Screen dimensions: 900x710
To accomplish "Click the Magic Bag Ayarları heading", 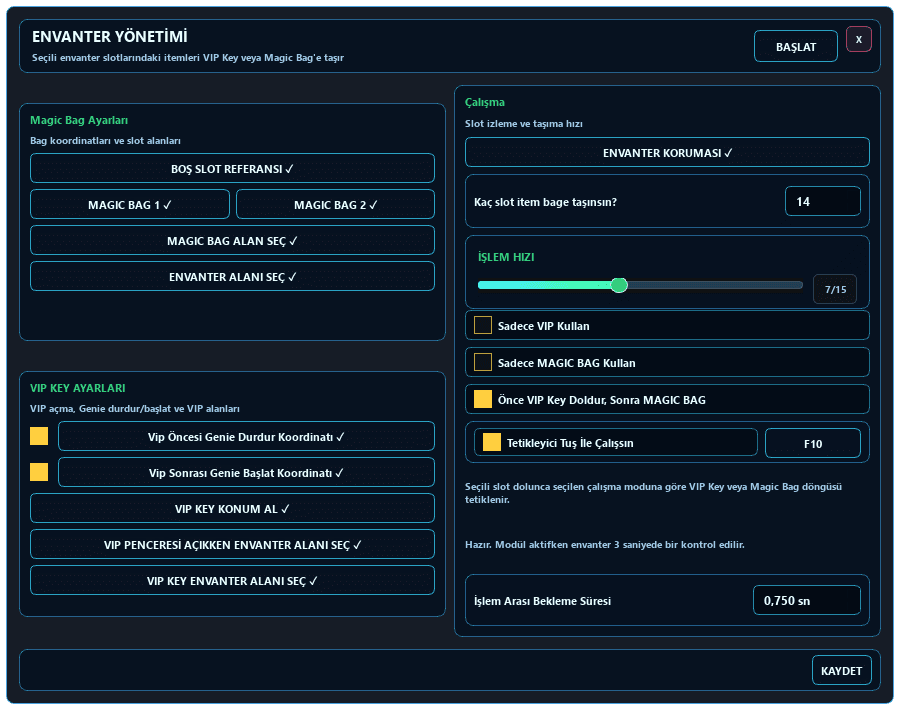I will tap(79, 121).
